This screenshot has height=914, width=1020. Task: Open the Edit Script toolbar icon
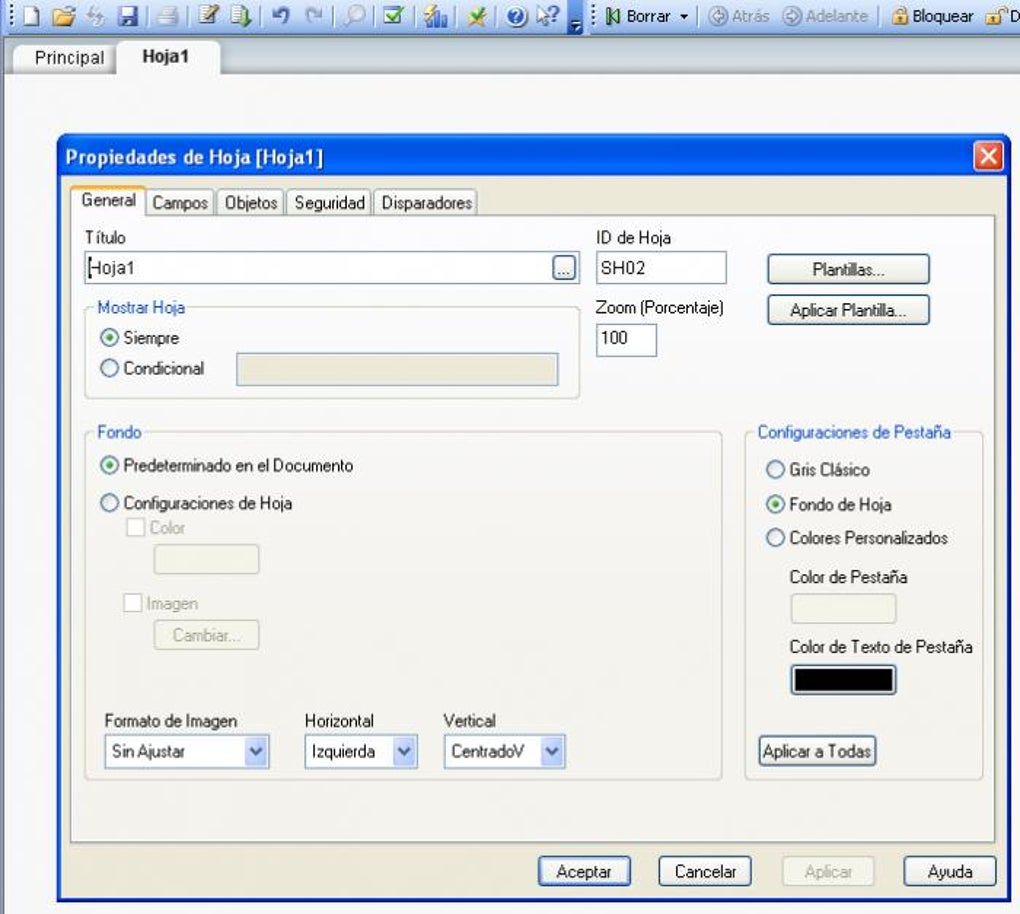tap(208, 16)
